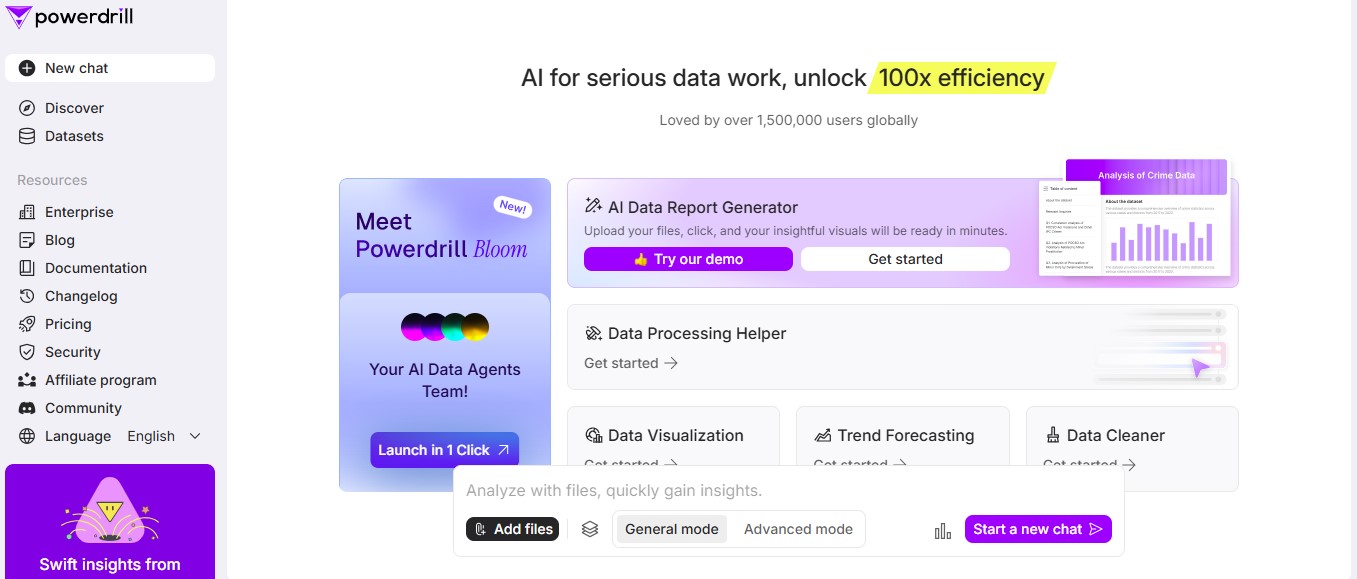Open Documentation in the sidebar
This screenshot has width=1357, height=579.
click(x=95, y=268)
